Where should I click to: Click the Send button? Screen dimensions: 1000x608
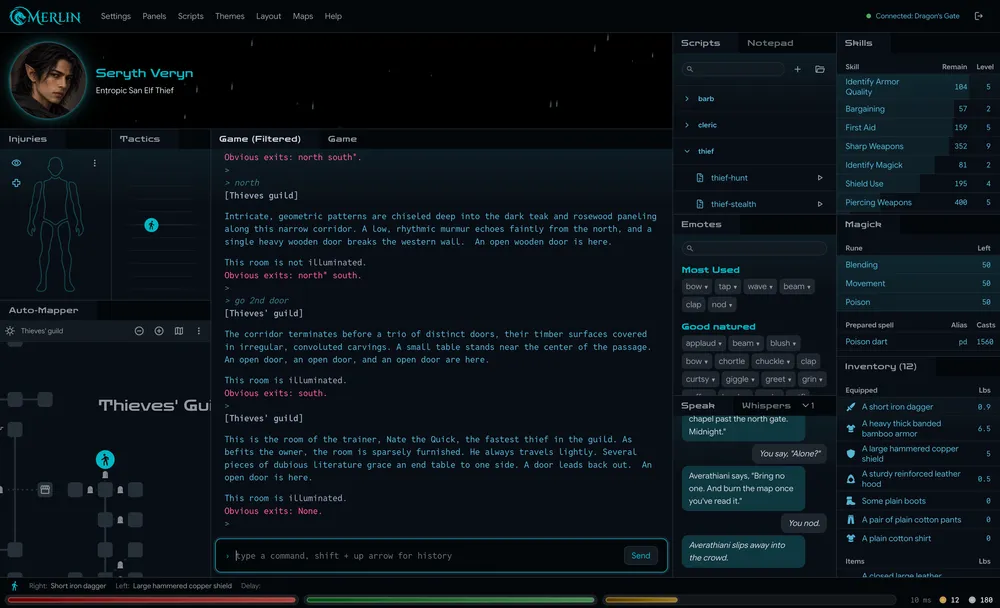pos(640,556)
